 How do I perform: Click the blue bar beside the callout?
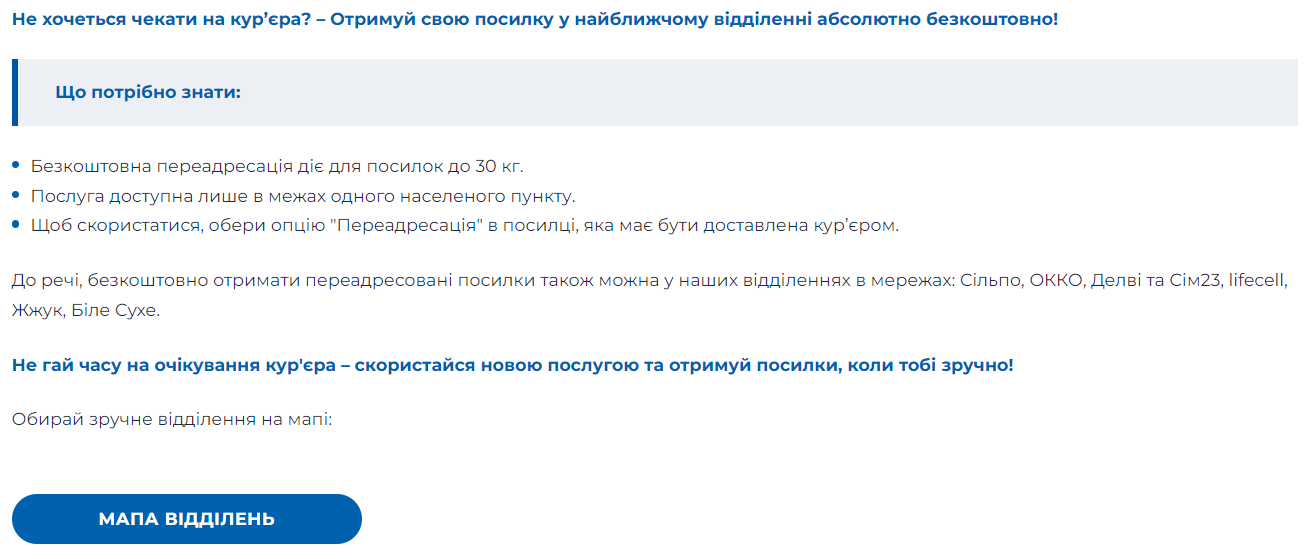(x=15, y=92)
